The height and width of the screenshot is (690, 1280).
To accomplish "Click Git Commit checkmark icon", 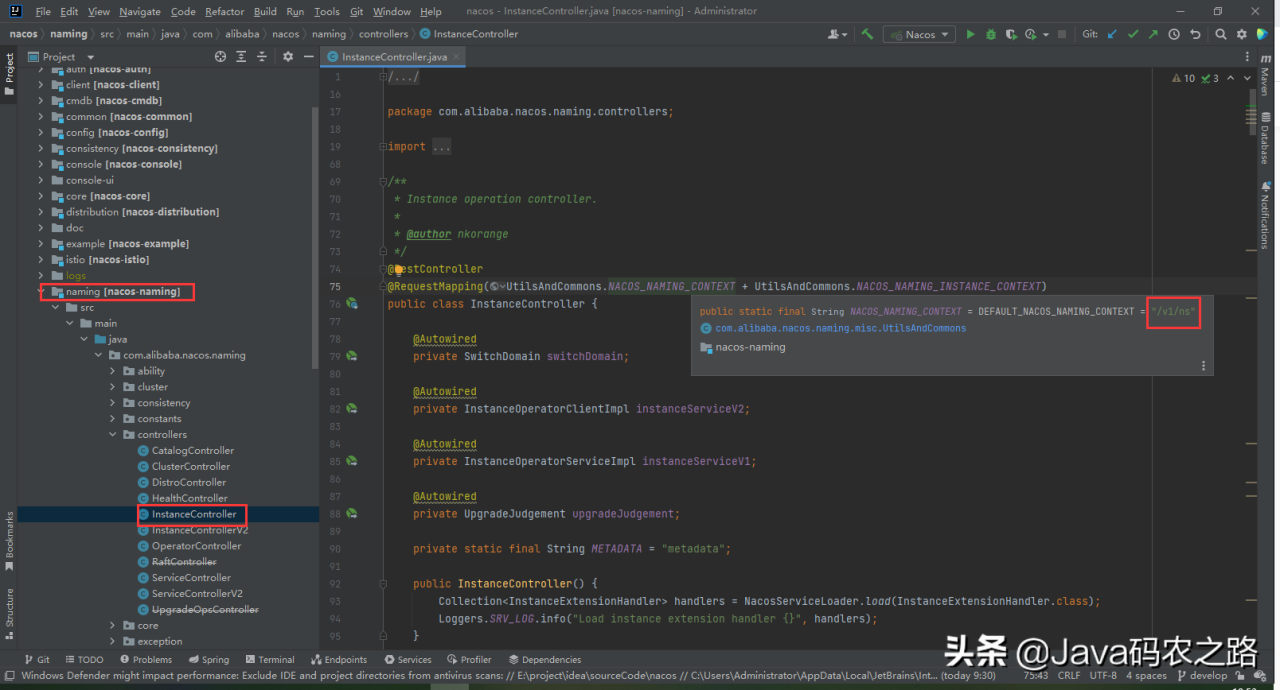I will point(1133,34).
